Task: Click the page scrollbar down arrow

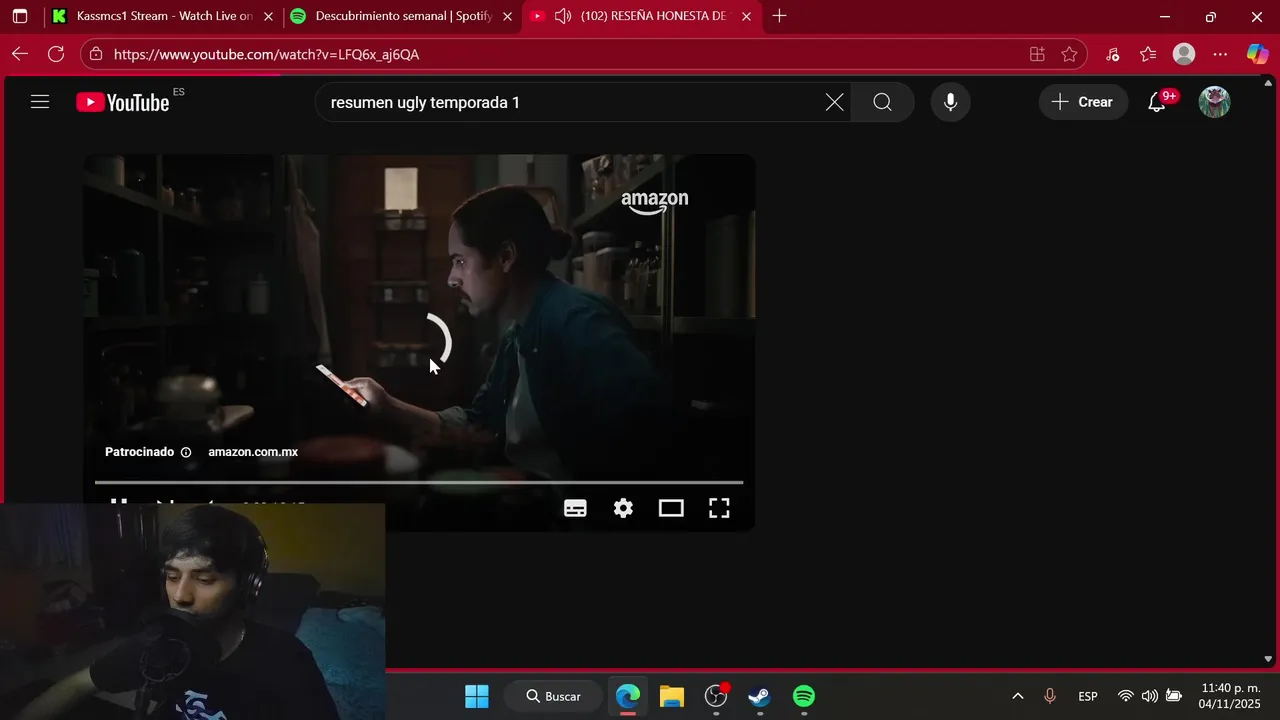Action: tap(1268, 659)
